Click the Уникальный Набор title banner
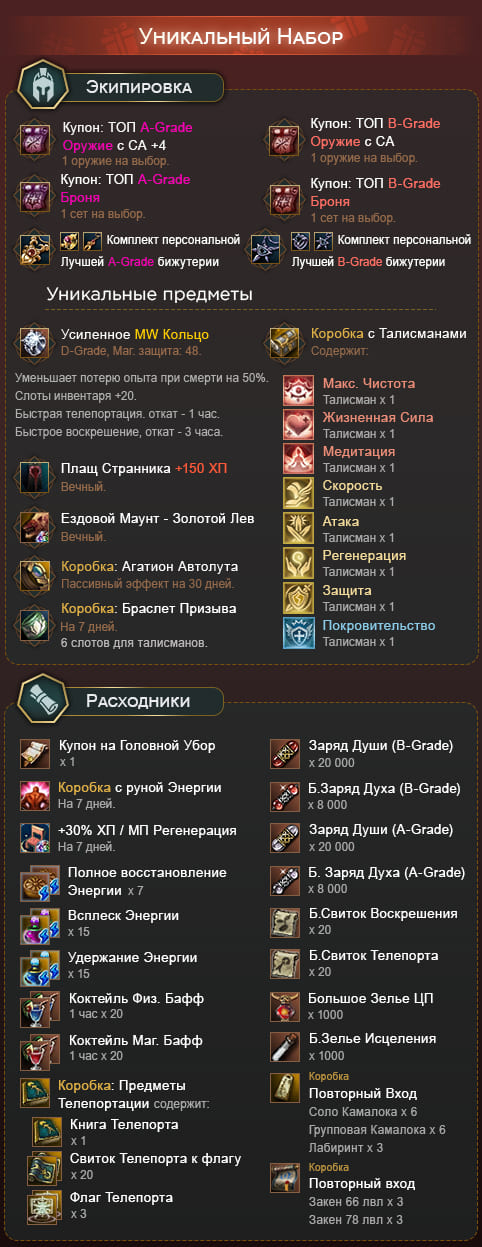Viewport: 482px width, 1247px height. click(241, 37)
